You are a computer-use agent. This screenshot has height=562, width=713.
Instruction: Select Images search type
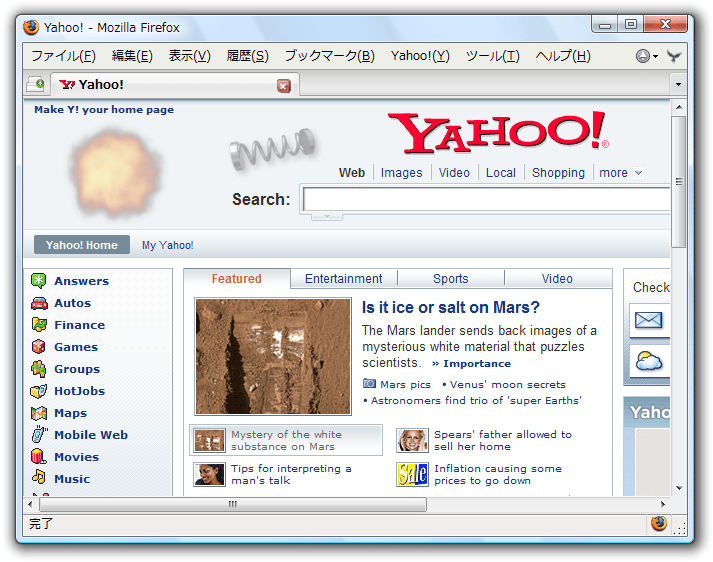coord(402,173)
